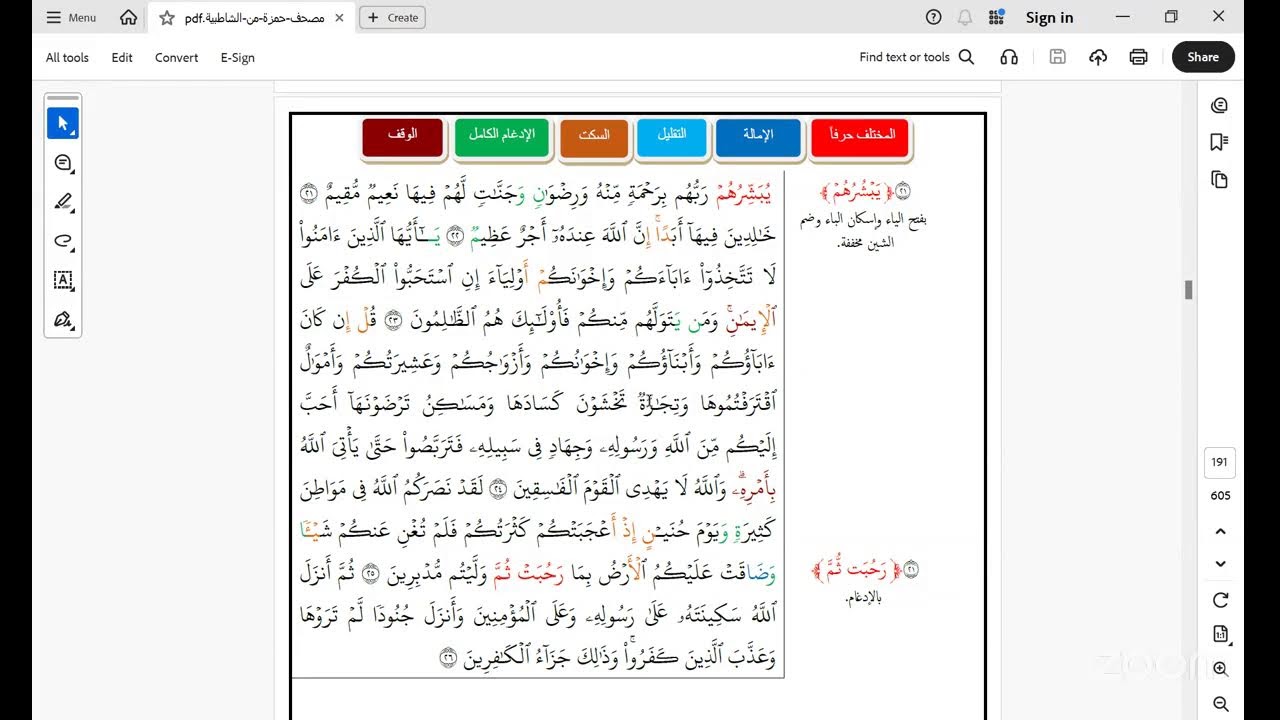Open the E-Sign menu item

click(x=238, y=57)
